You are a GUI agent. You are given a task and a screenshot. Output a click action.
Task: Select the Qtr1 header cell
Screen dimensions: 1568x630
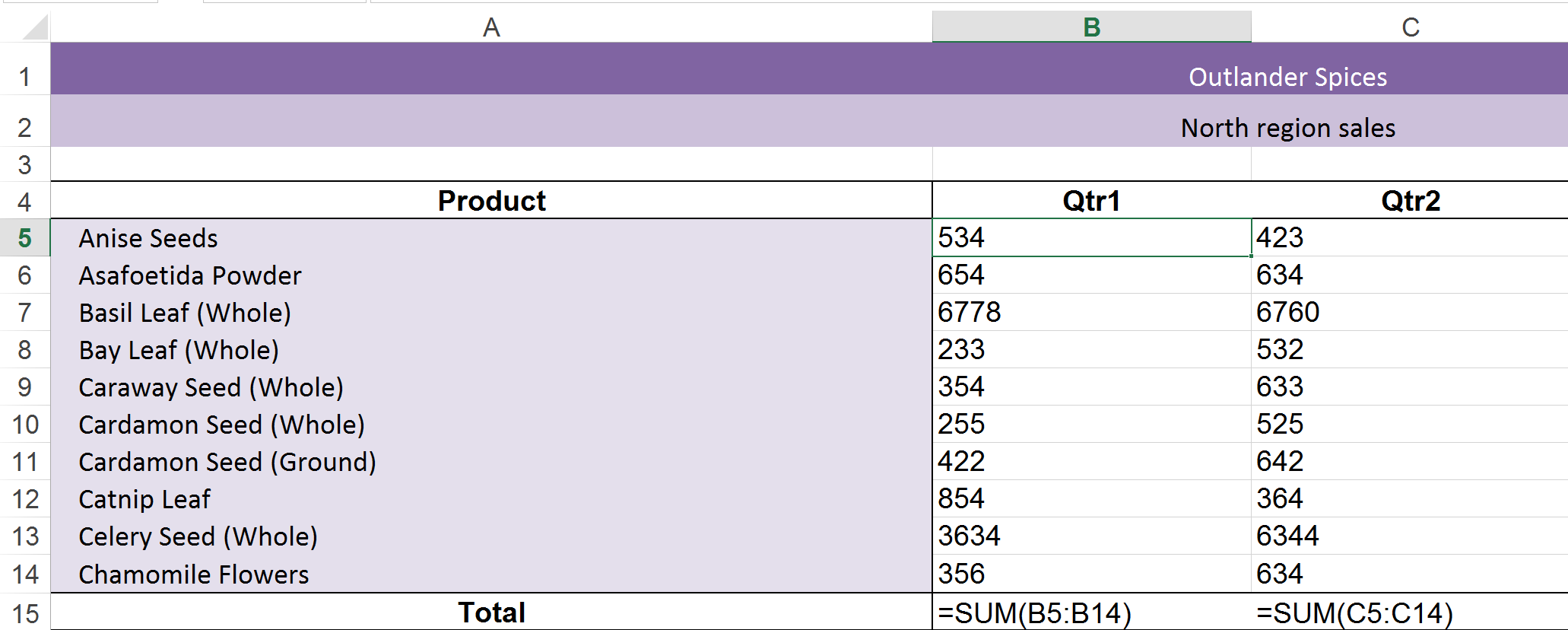click(1092, 201)
